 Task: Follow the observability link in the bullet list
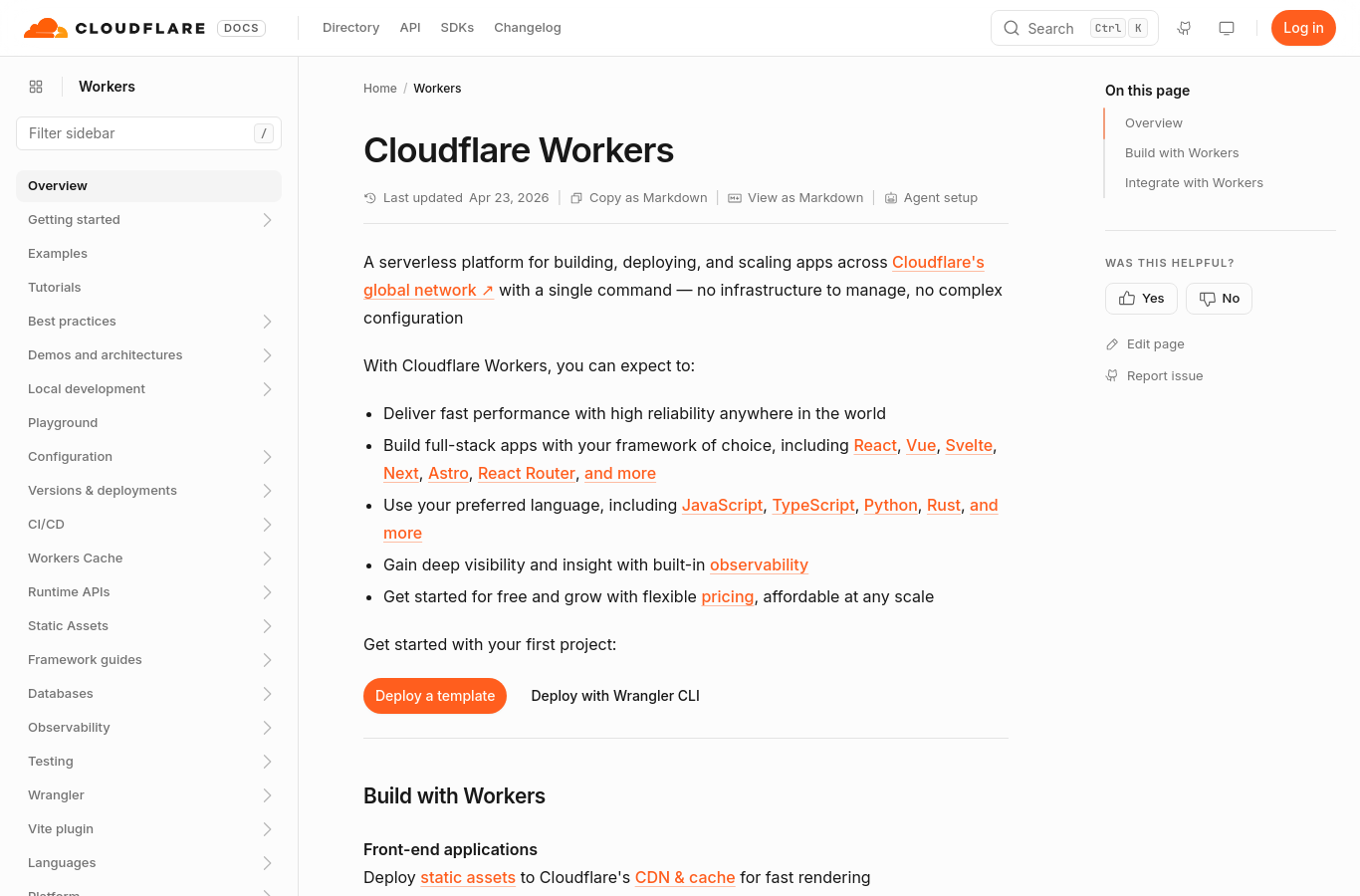759,565
